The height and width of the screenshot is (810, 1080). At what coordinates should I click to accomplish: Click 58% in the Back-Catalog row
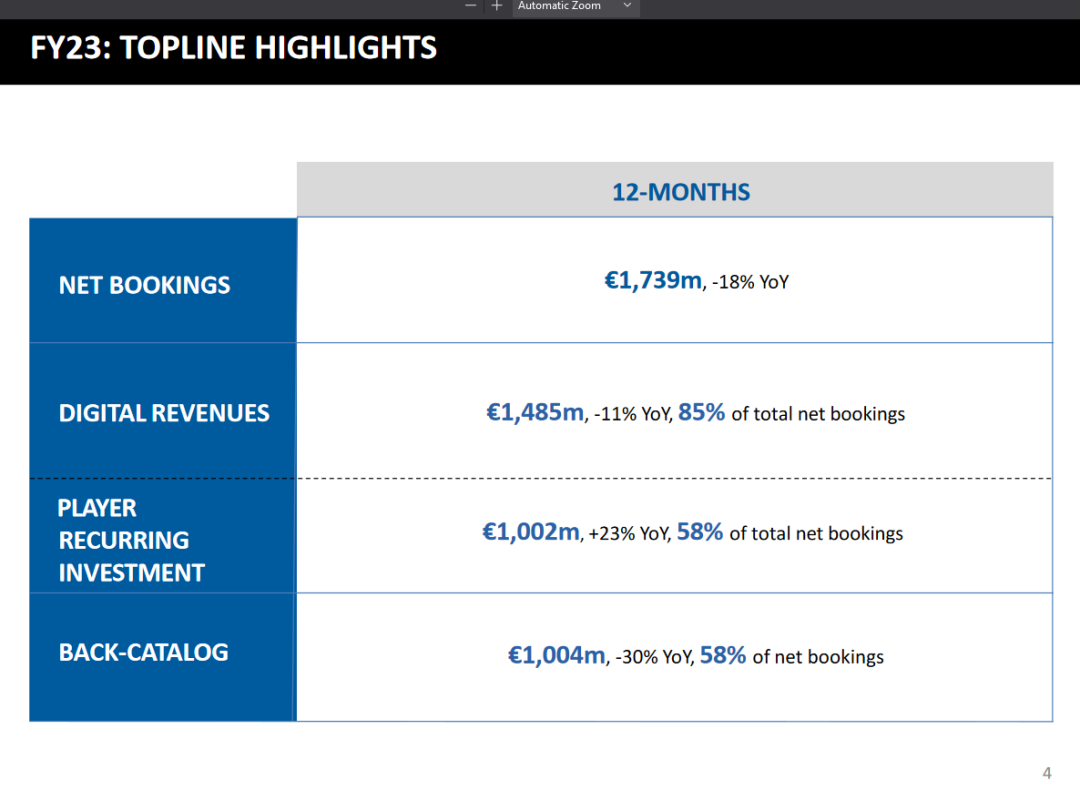click(x=723, y=655)
